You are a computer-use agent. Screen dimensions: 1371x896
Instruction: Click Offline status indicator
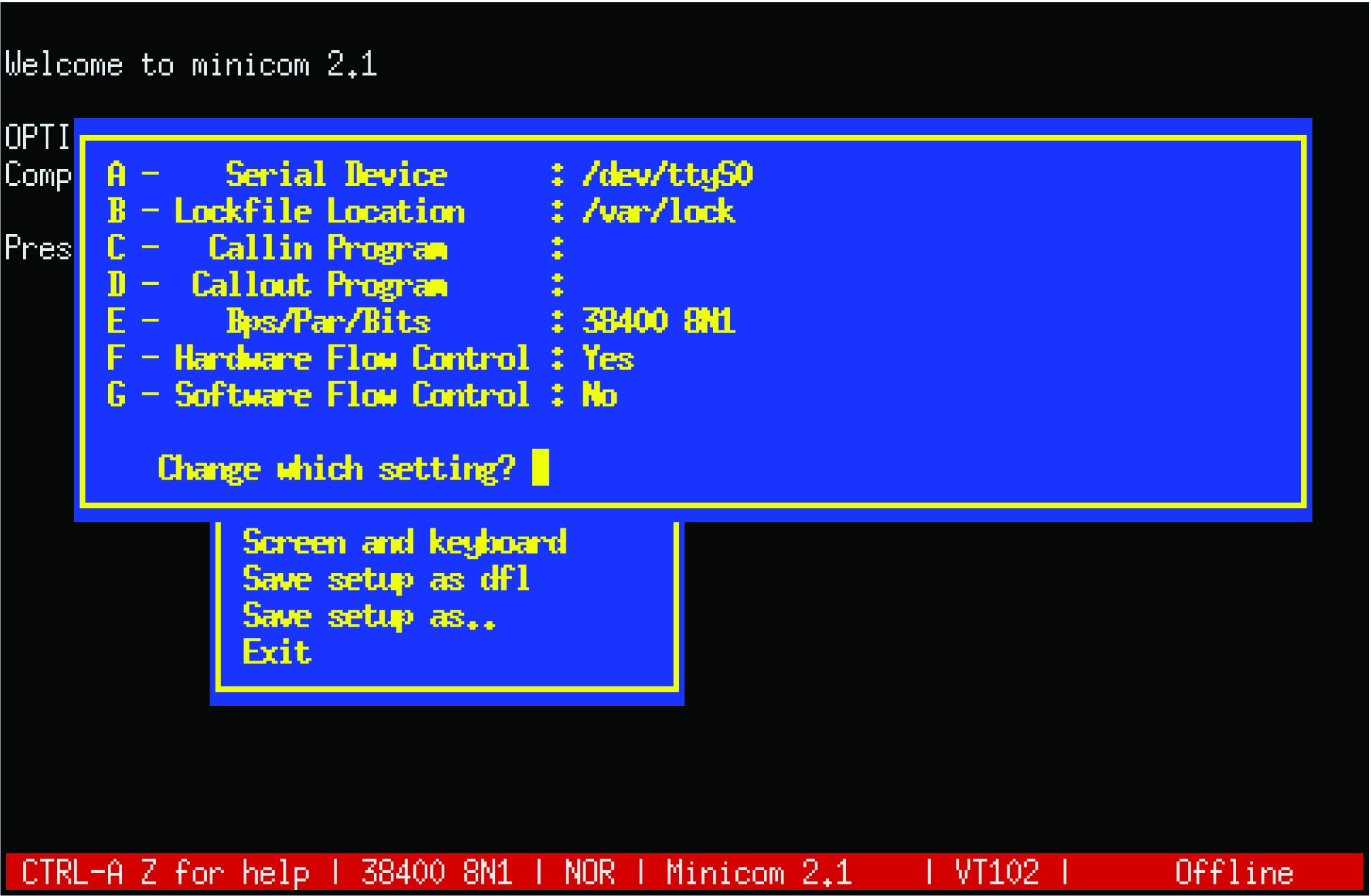point(1234,872)
